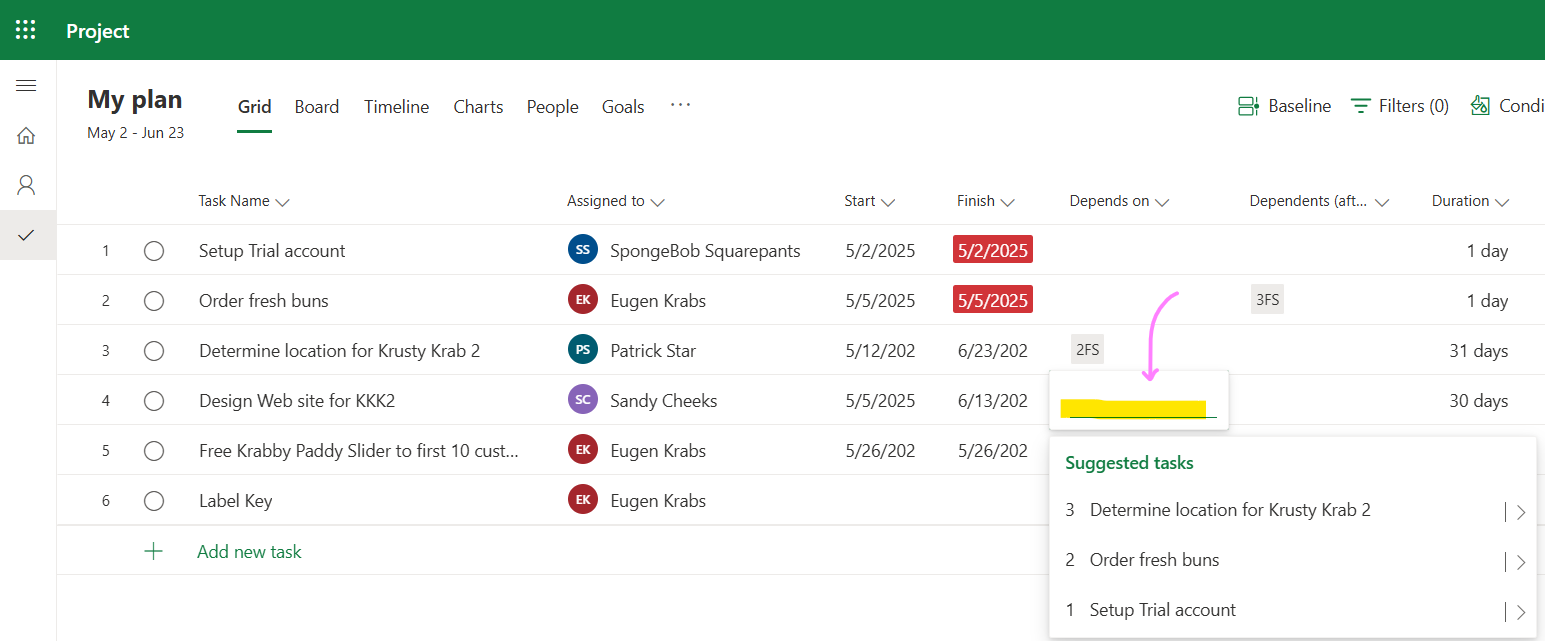Mark Label Key task complete

point(154,501)
